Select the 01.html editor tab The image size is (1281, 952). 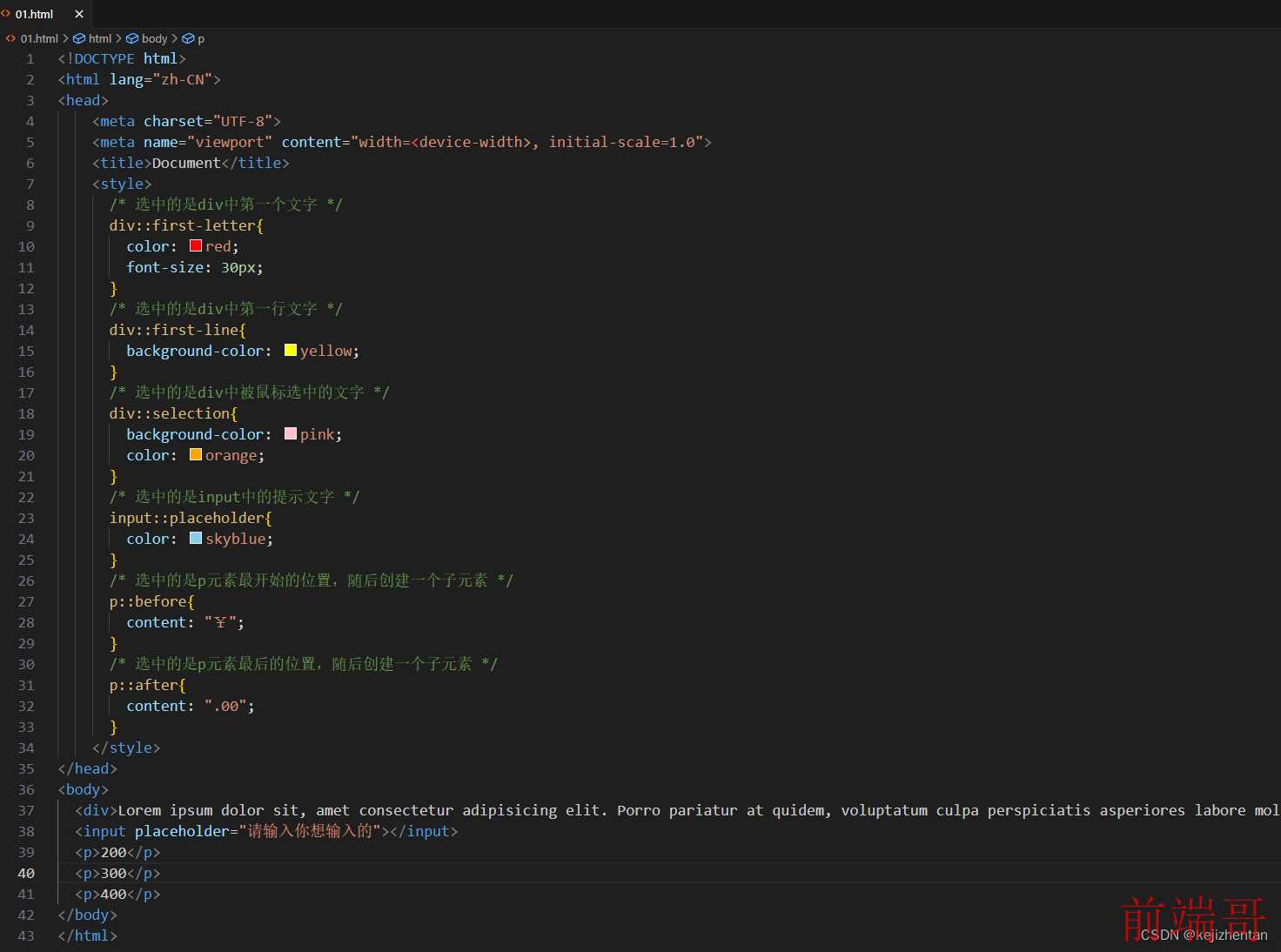click(44, 14)
